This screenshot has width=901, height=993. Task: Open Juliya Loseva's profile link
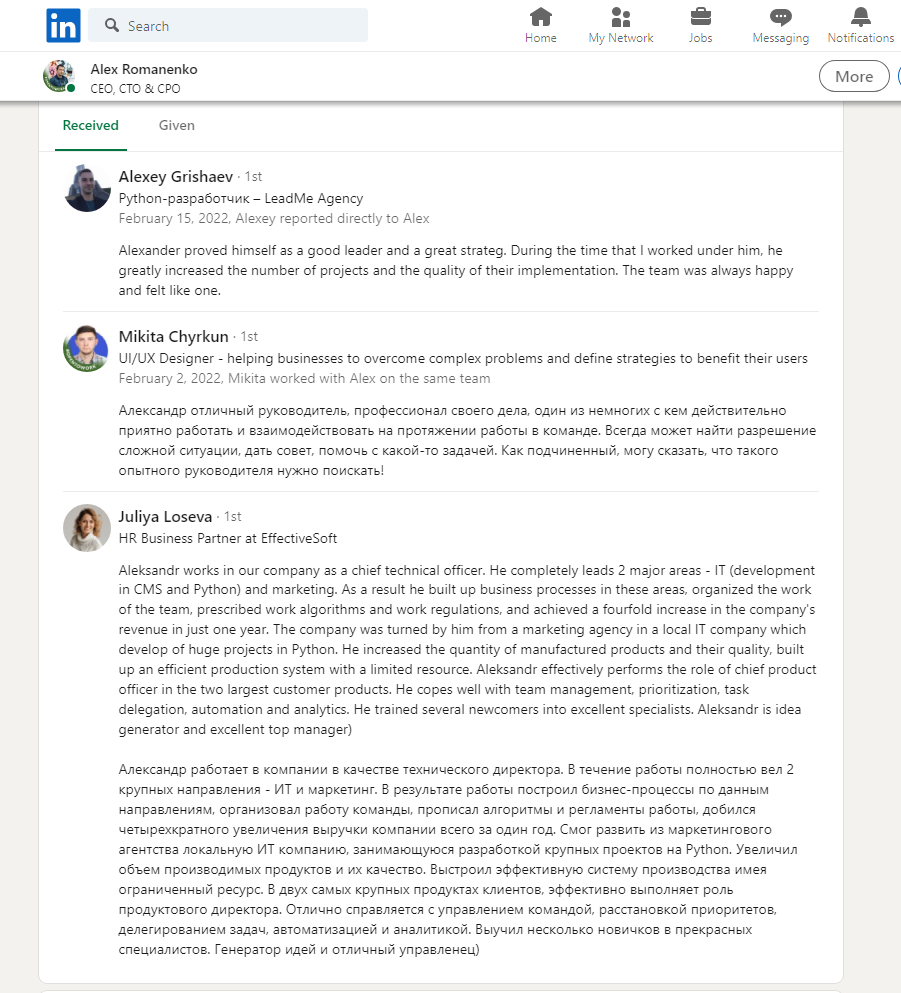pyautogui.click(x=165, y=517)
